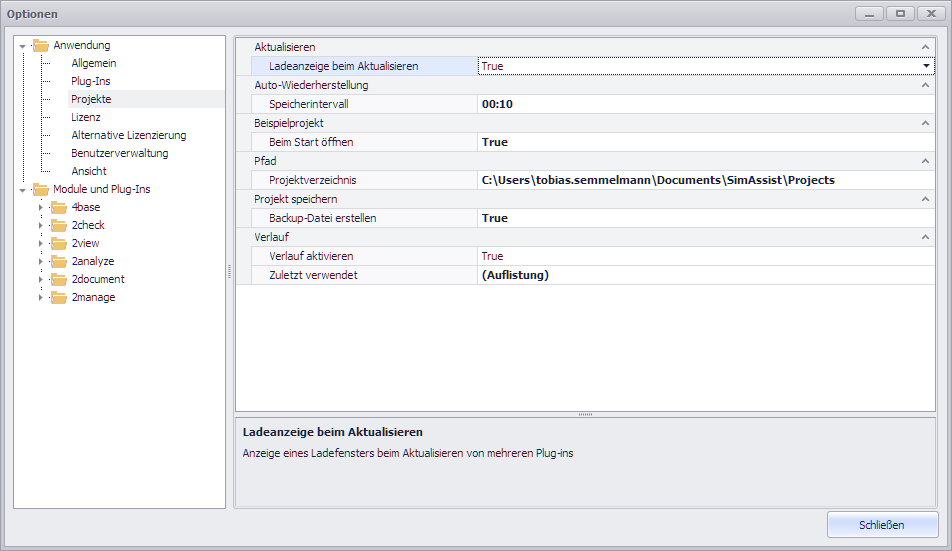Click the 2document folder icon

tap(59, 280)
